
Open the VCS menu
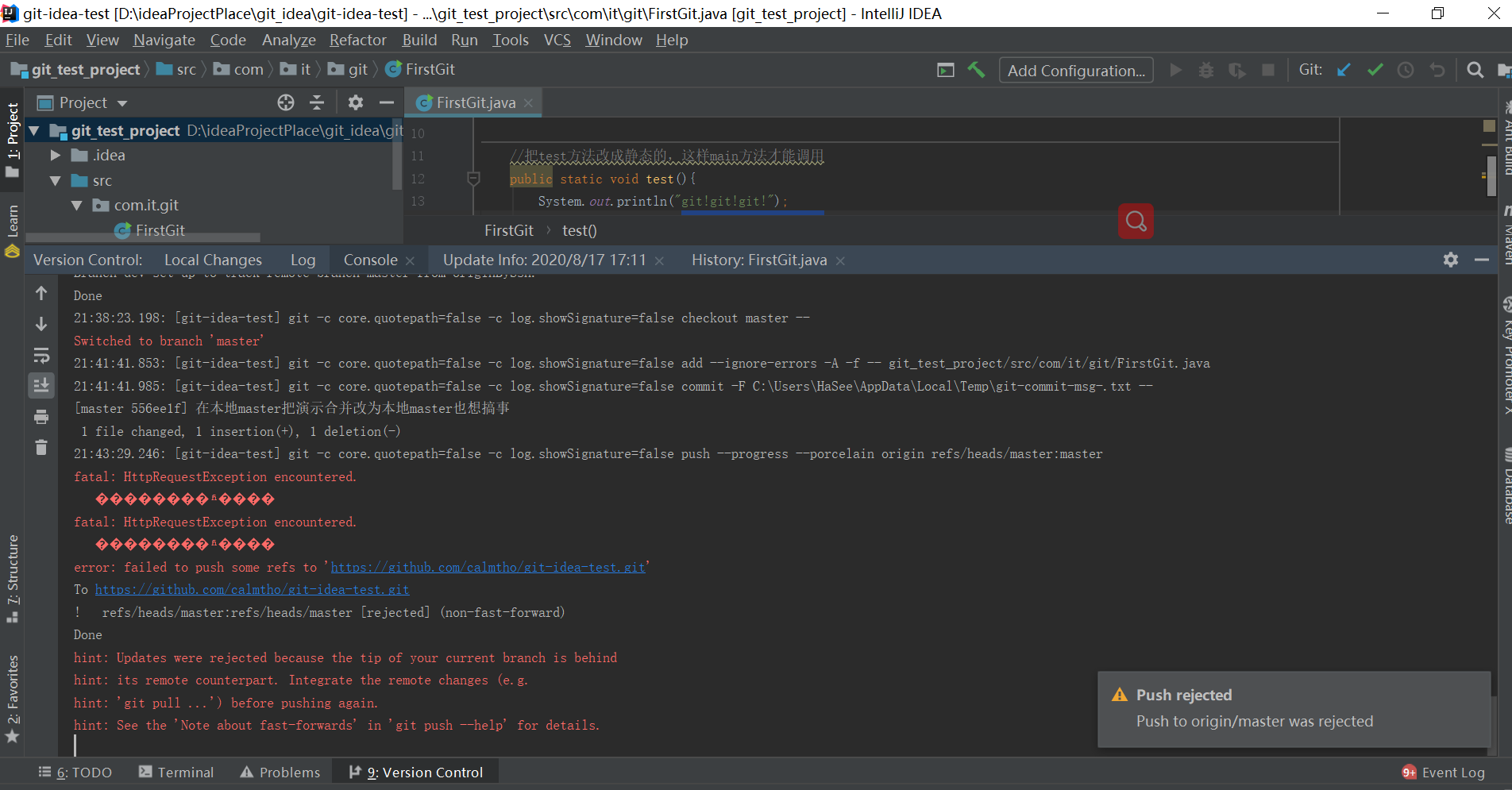557,40
